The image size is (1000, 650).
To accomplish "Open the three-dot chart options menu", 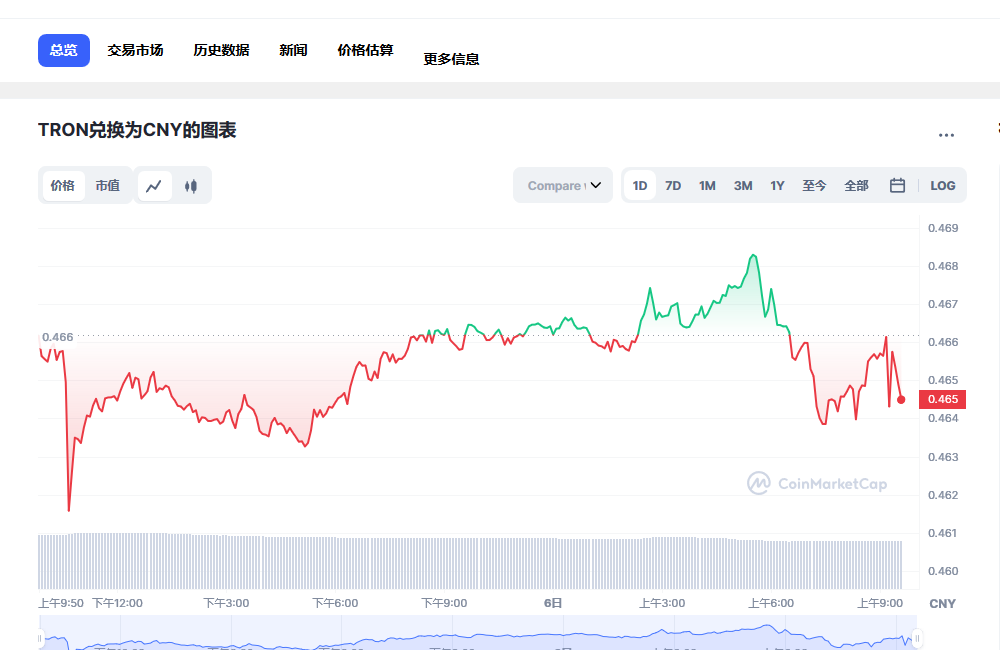I will pyautogui.click(x=946, y=135).
